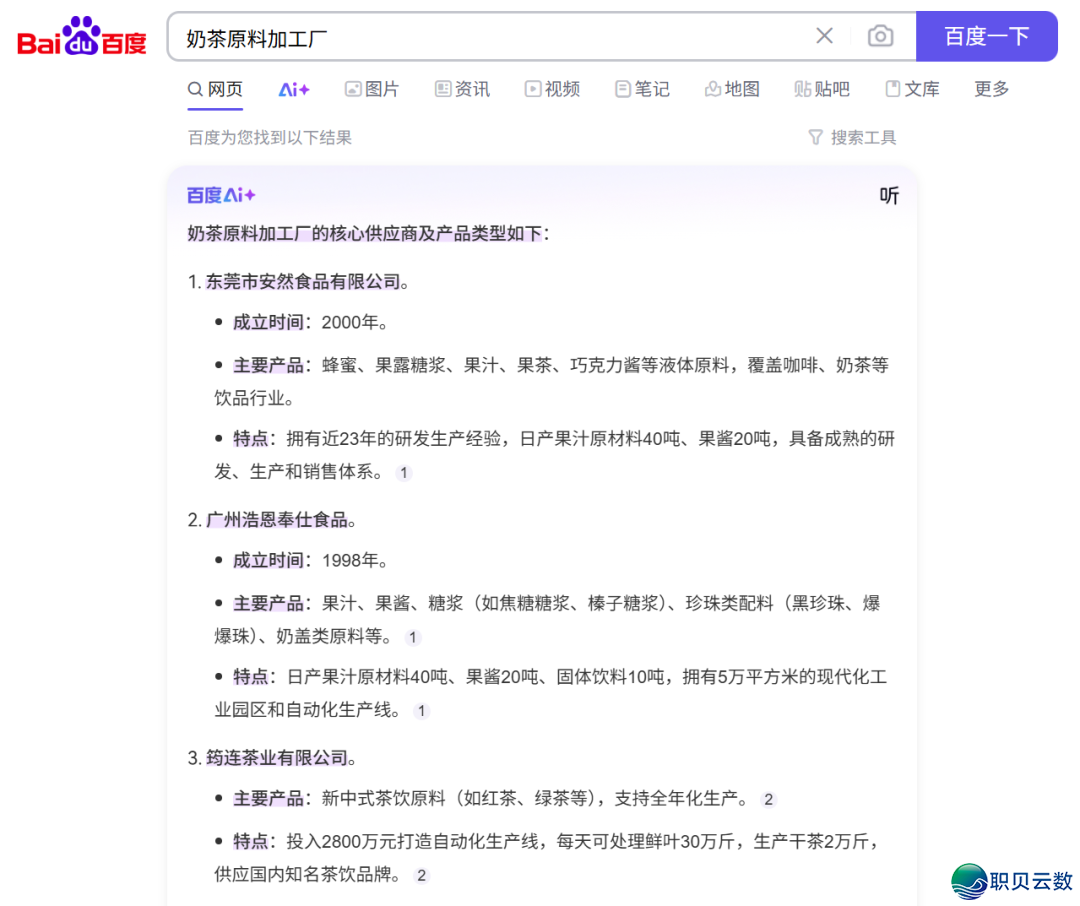Expand the 更多 menu
This screenshot has height=906, width=1080.
tap(991, 90)
